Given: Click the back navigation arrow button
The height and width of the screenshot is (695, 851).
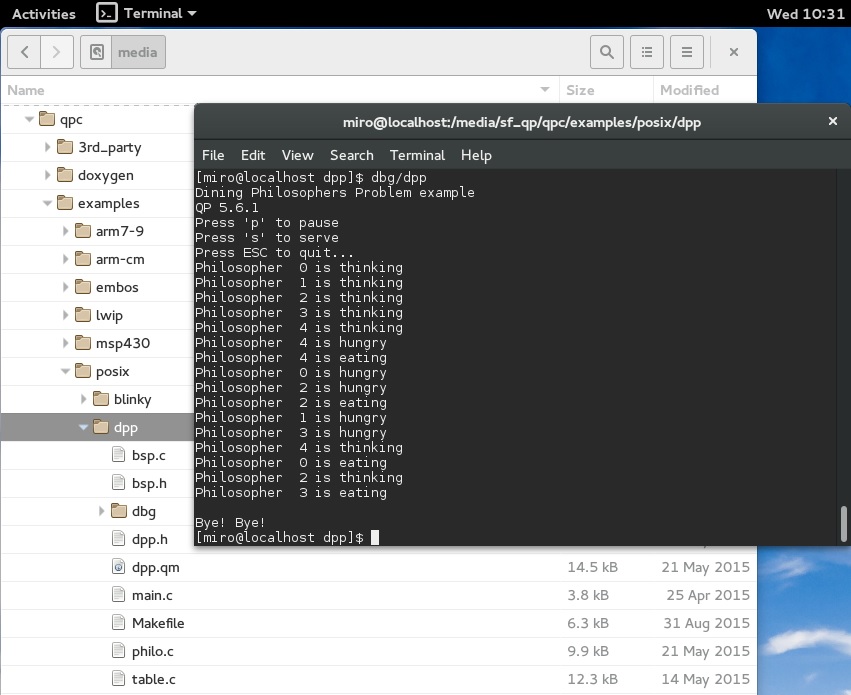Looking at the screenshot, I should pyautogui.click(x=24, y=52).
